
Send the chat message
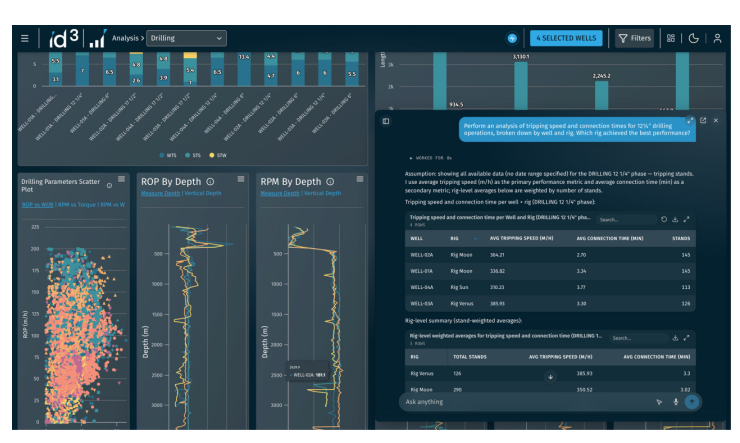692,402
